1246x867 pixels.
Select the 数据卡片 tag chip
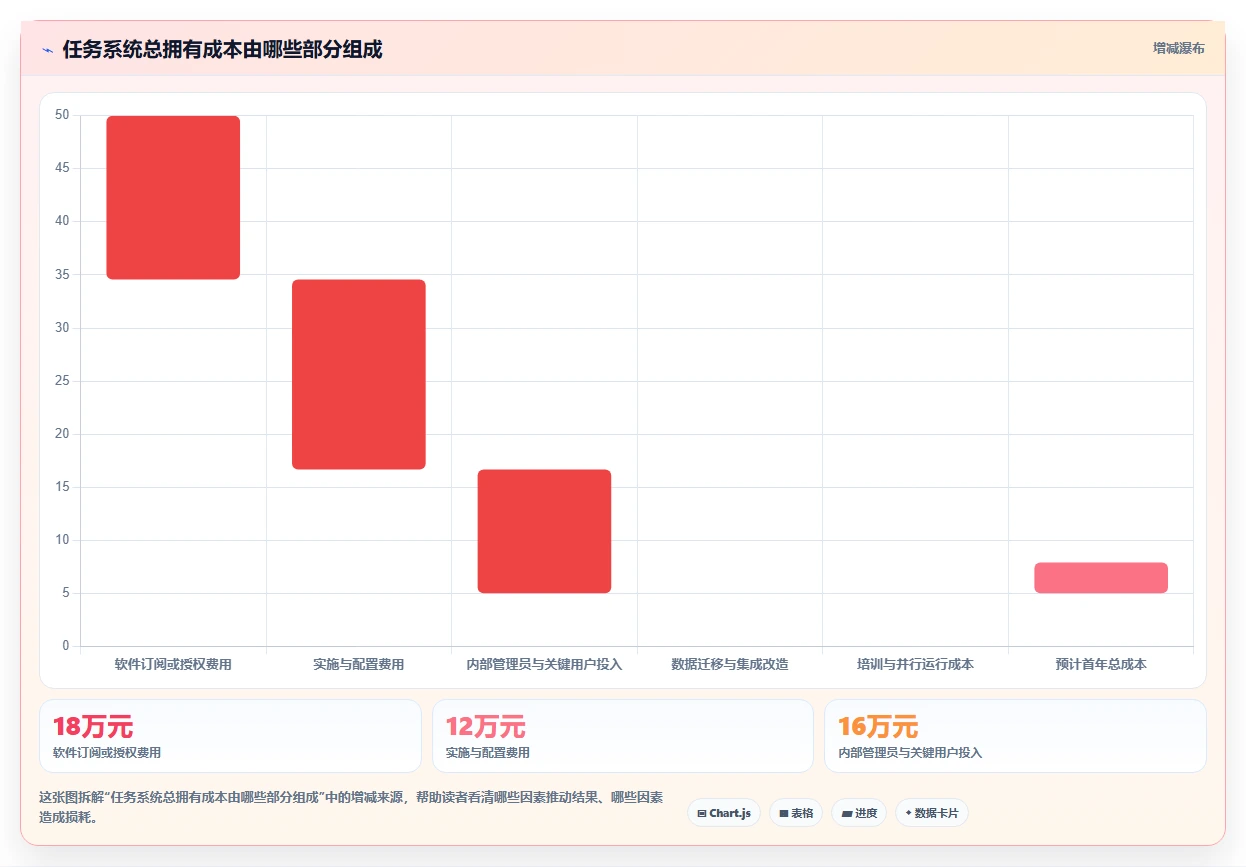pos(932,813)
